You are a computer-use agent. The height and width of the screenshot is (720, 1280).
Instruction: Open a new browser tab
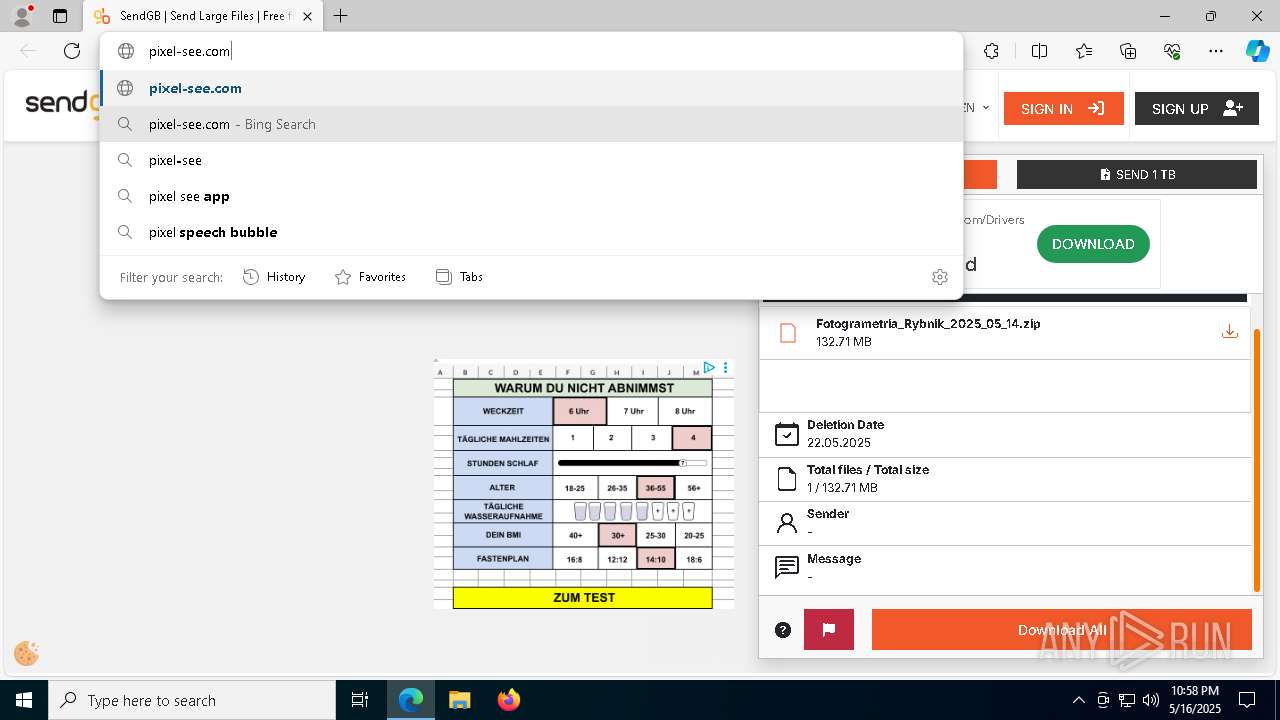click(x=341, y=16)
